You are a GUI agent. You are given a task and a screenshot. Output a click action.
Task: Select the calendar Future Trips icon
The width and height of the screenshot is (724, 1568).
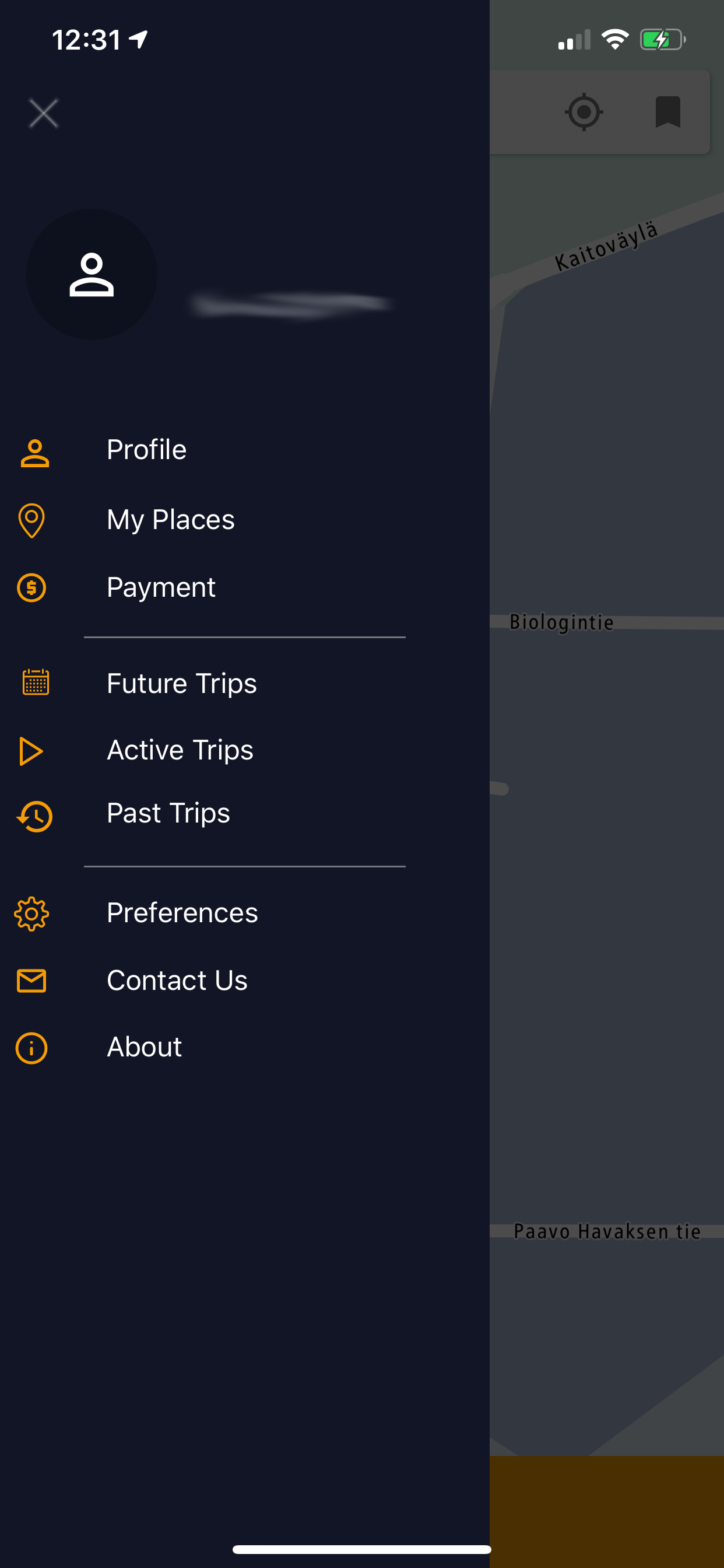tap(36, 682)
